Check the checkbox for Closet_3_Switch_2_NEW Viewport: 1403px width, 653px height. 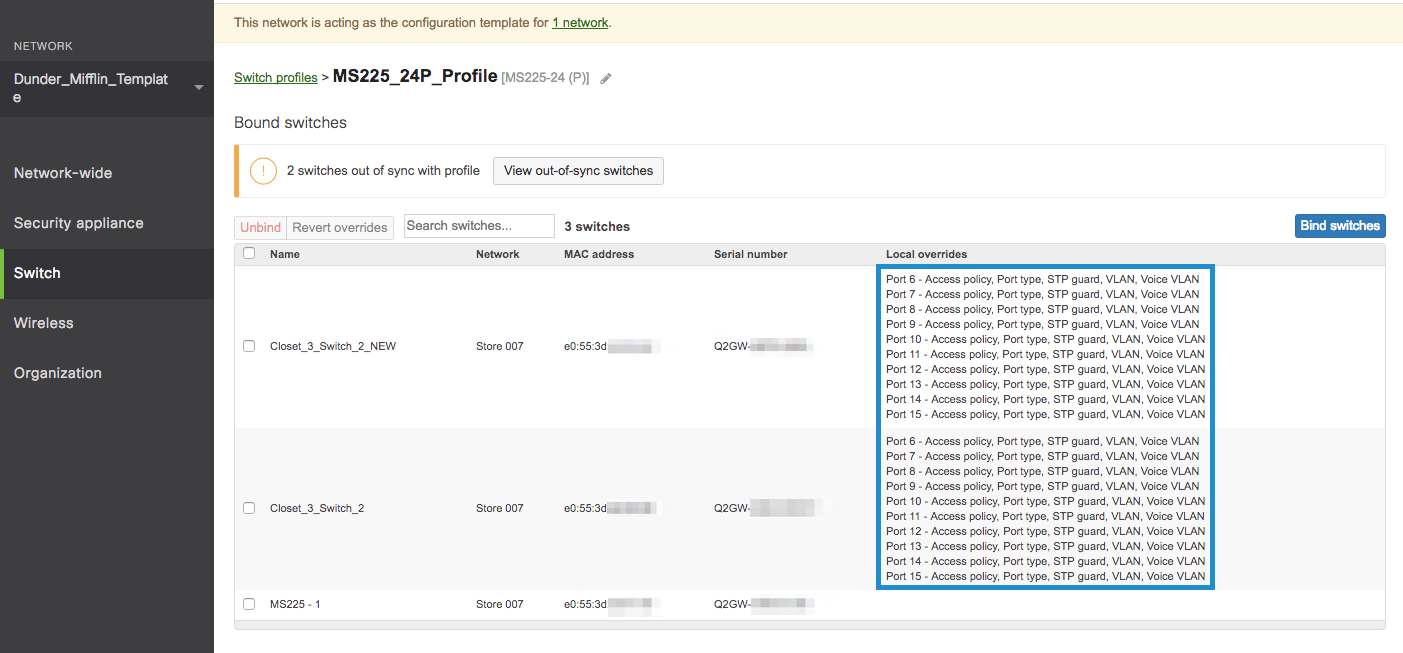(249, 346)
